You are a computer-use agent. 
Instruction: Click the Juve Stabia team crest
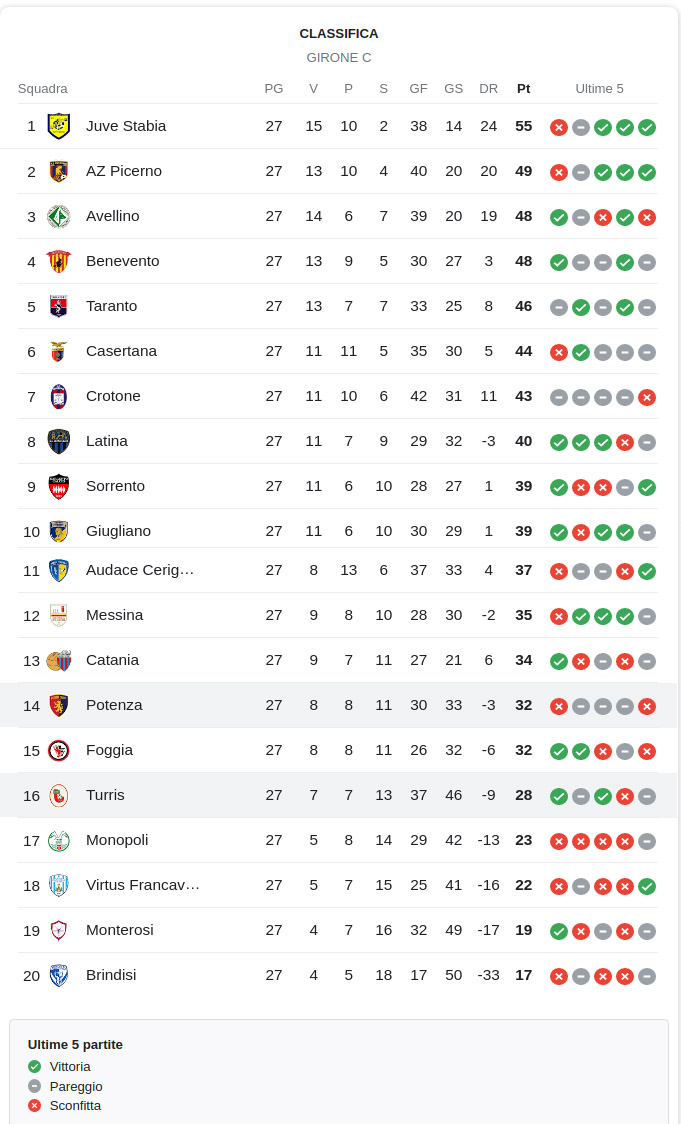pos(59,126)
